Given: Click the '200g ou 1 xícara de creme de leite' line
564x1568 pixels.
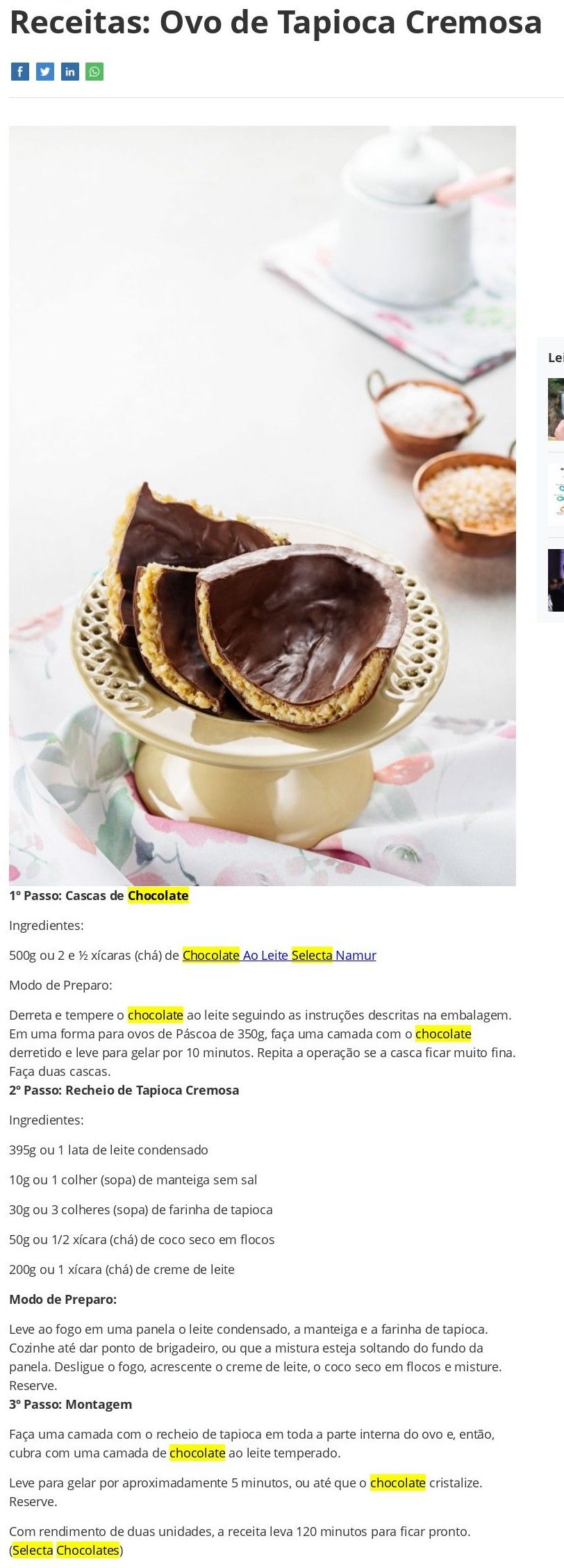Looking at the screenshot, I should [x=122, y=1269].
